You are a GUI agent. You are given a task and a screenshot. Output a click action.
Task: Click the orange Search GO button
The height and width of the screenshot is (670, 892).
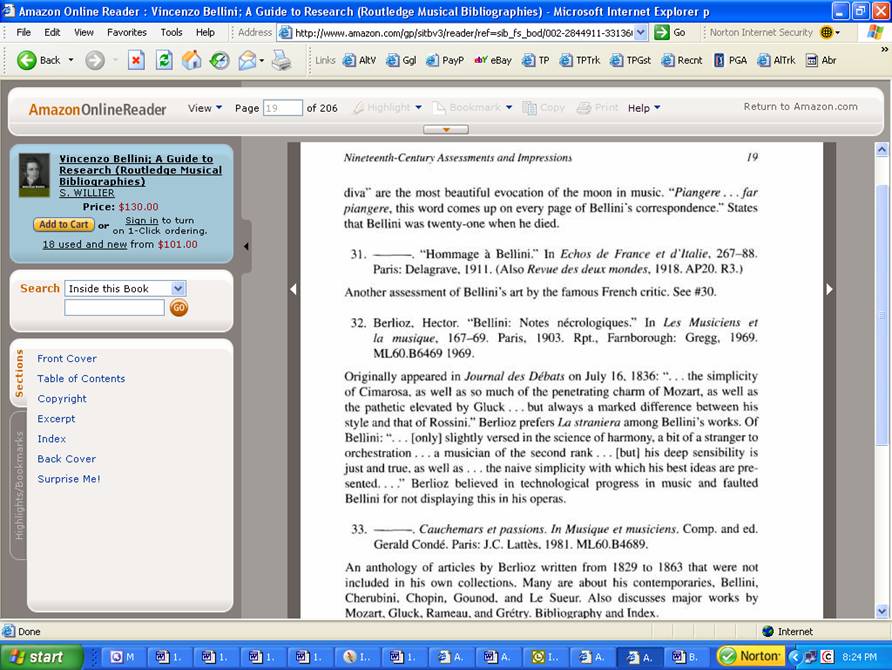(x=178, y=308)
